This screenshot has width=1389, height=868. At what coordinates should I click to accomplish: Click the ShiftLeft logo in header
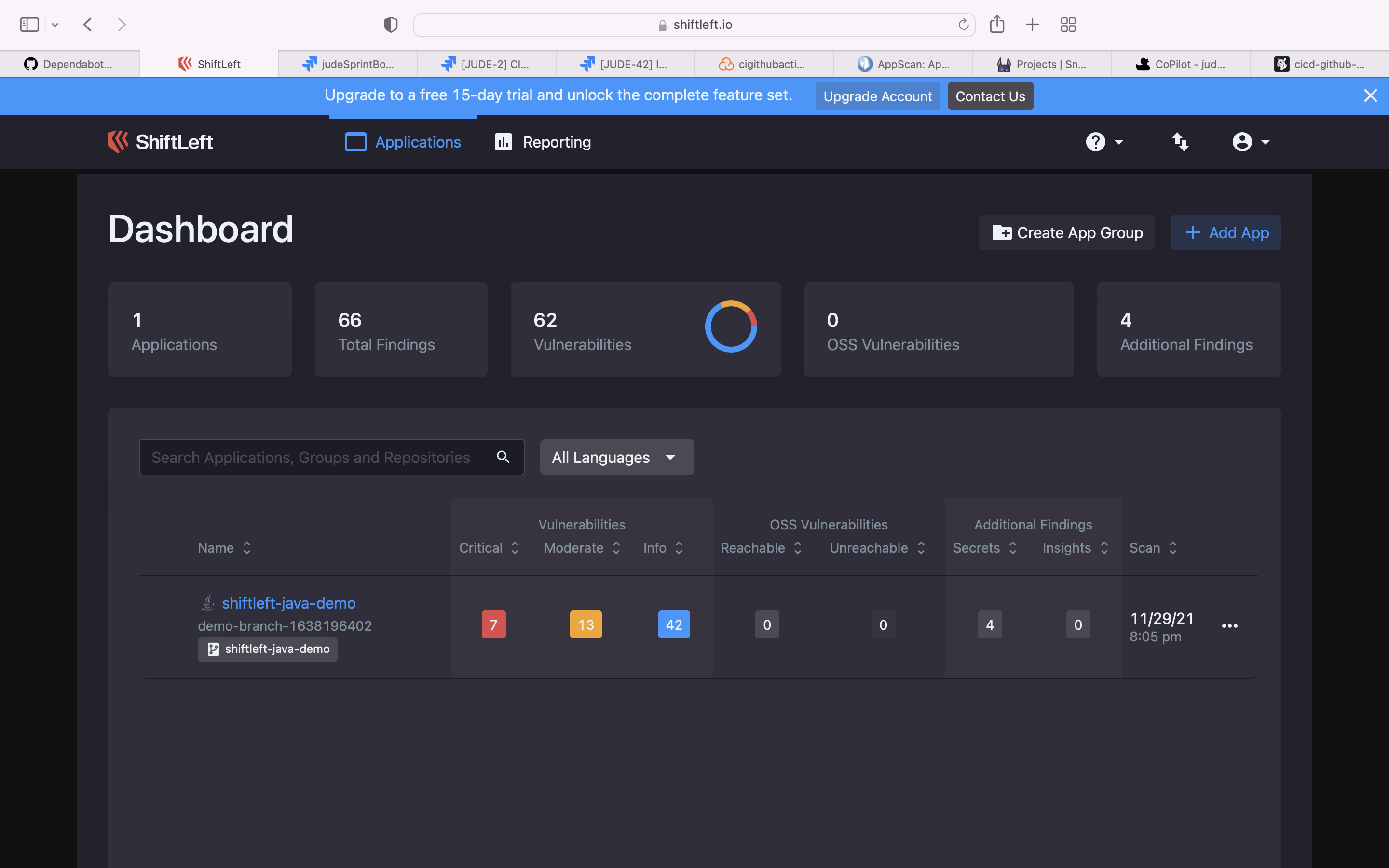(160, 142)
